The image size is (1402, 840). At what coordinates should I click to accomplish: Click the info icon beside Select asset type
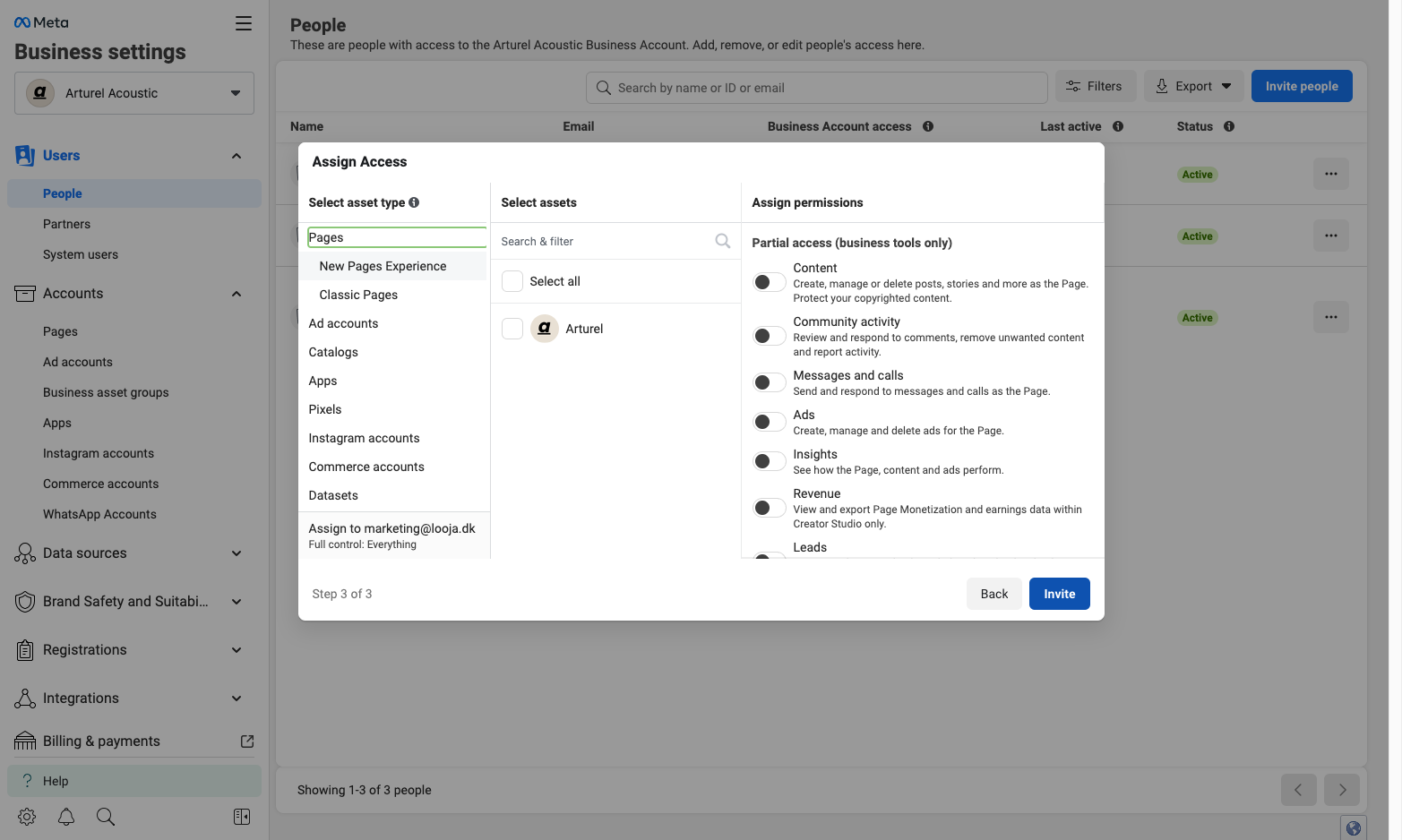[x=414, y=202]
